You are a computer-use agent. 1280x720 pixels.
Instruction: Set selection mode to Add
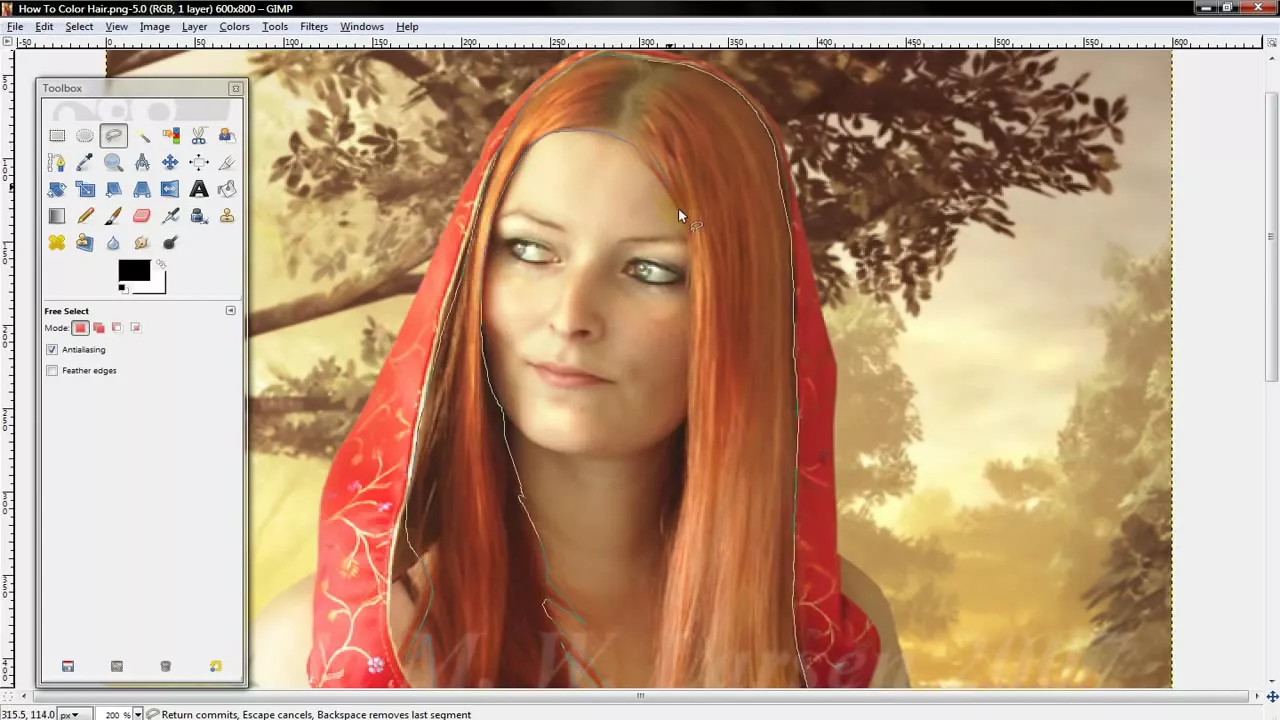tap(98, 328)
